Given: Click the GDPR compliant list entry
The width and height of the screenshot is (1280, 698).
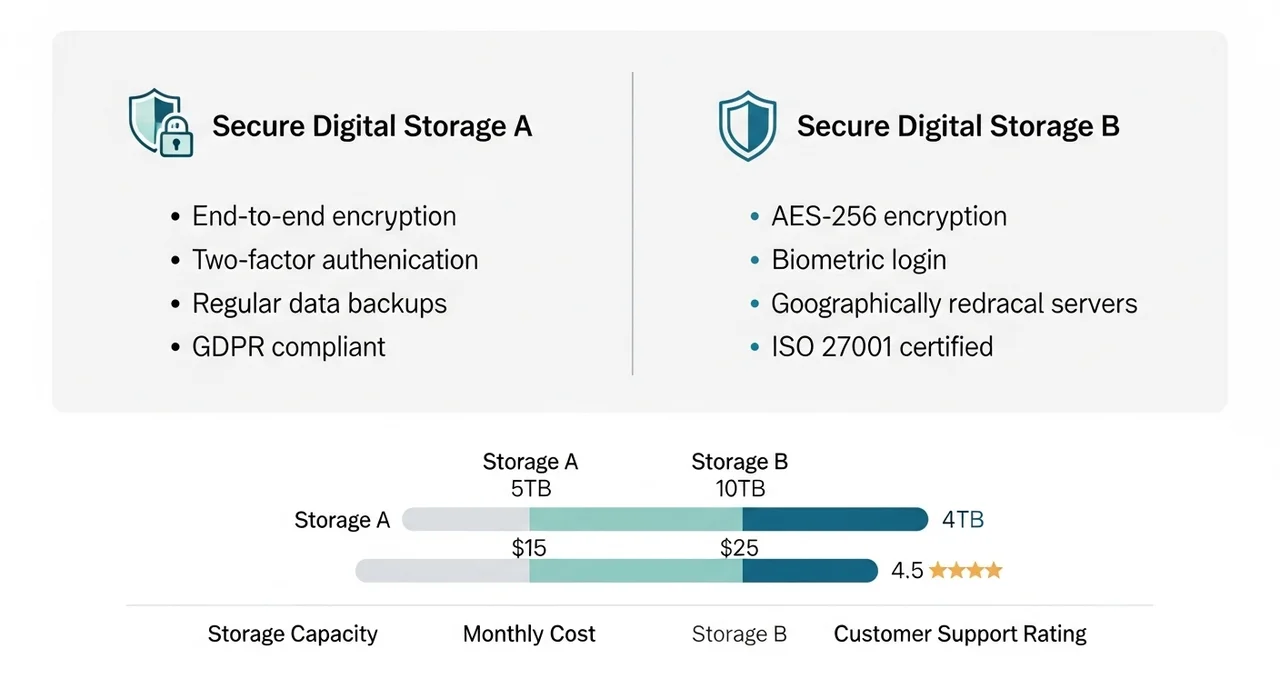Looking at the screenshot, I should [289, 347].
